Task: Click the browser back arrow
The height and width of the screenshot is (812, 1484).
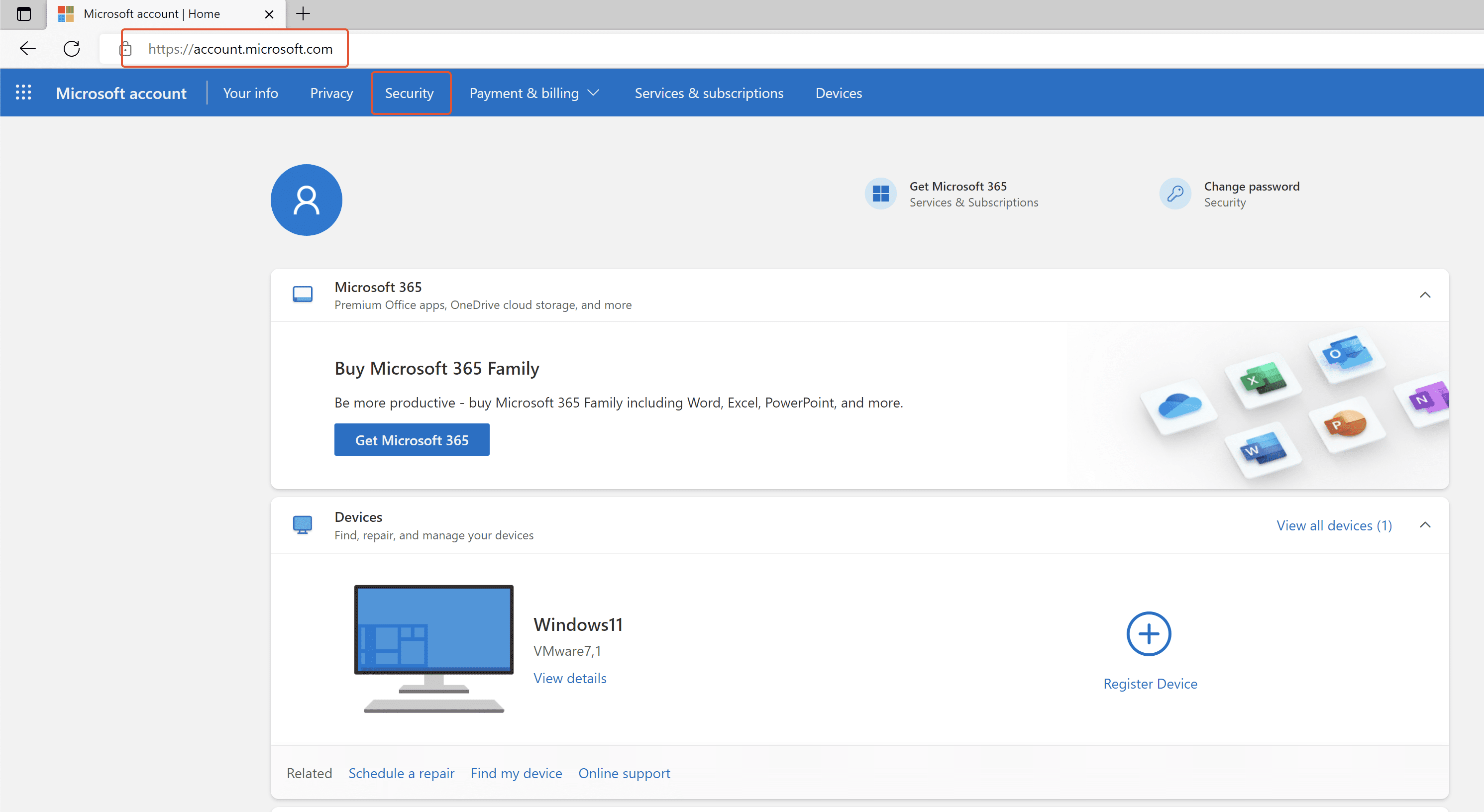Action: [x=28, y=48]
